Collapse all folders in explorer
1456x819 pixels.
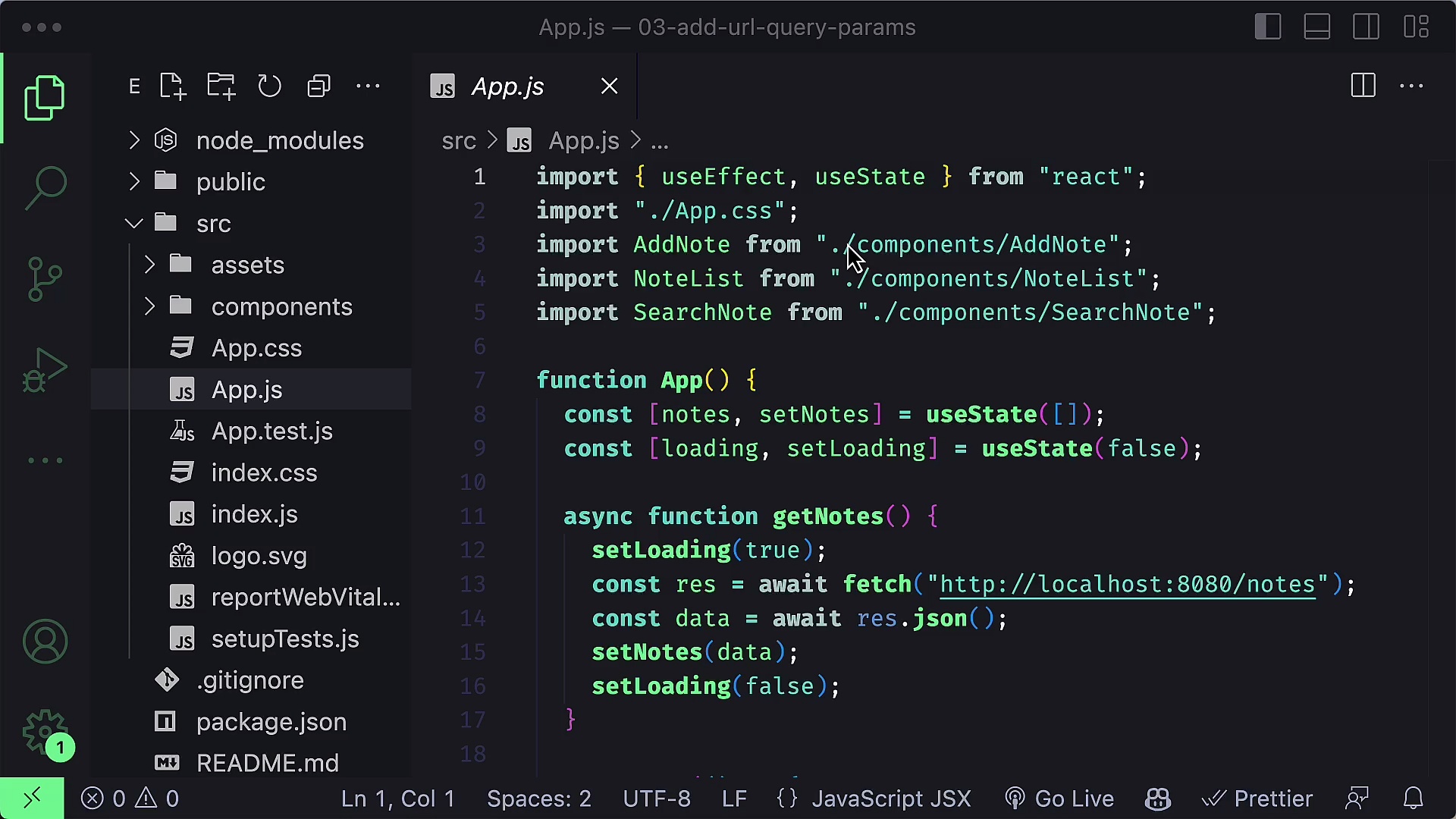[318, 86]
